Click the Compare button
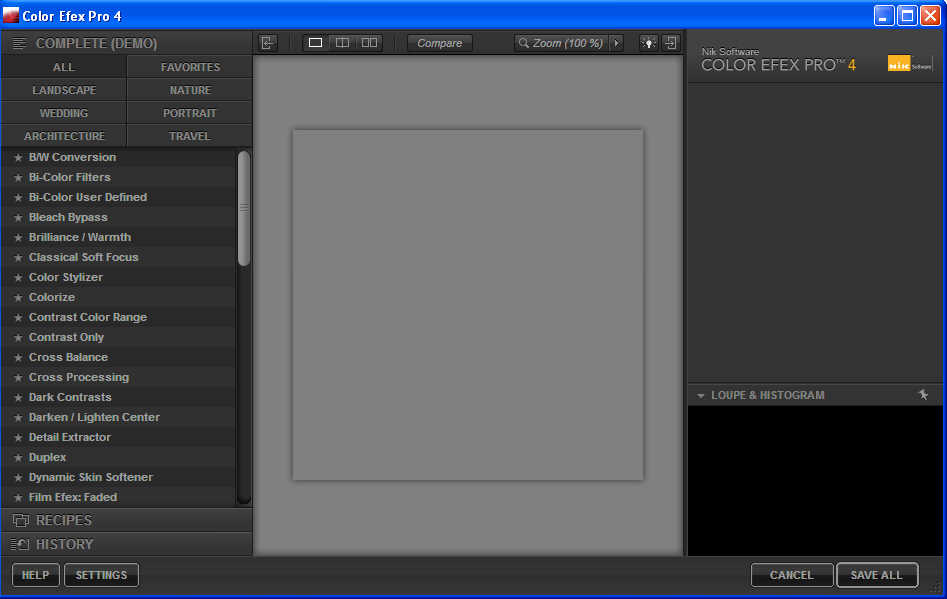Image resolution: width=947 pixels, height=599 pixels. pyautogui.click(x=440, y=43)
